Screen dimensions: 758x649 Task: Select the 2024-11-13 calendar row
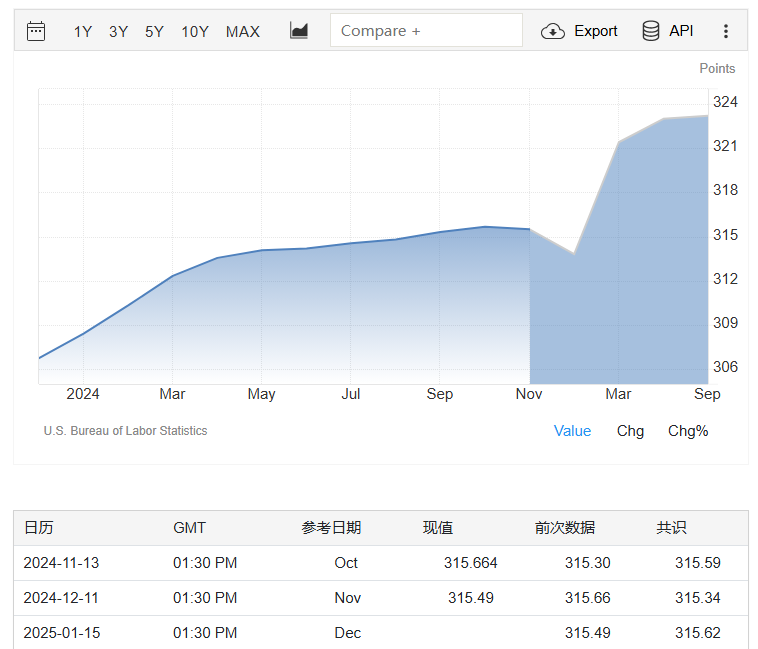(61, 563)
